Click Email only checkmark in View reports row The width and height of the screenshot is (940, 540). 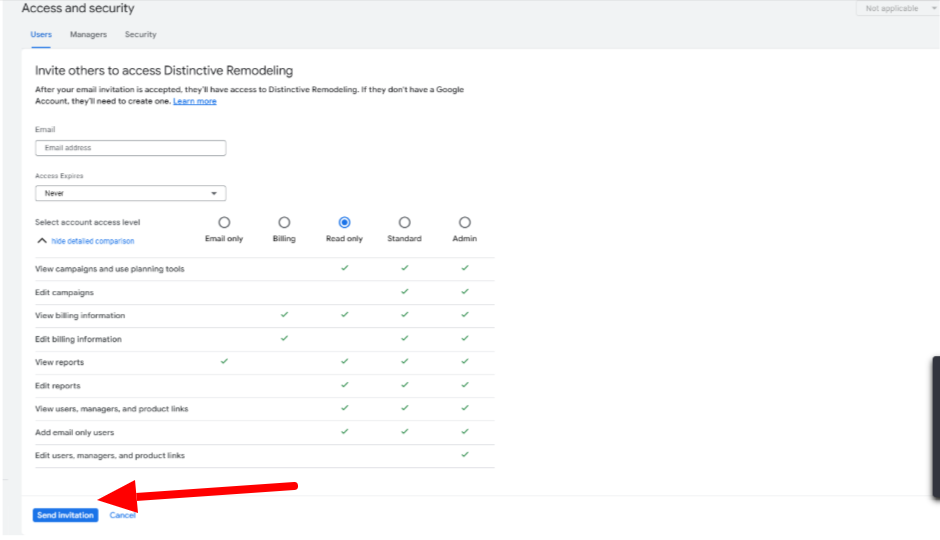pos(224,361)
